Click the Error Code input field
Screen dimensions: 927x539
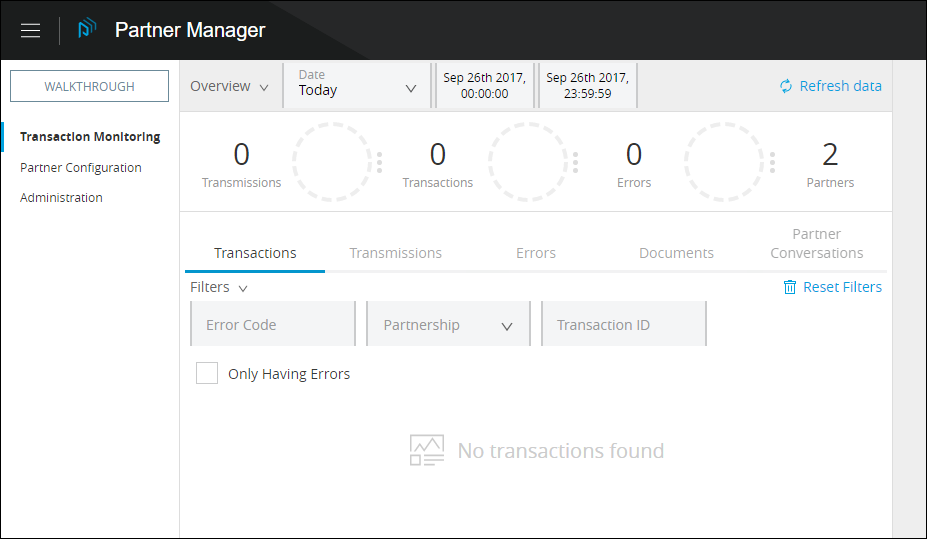coord(272,325)
